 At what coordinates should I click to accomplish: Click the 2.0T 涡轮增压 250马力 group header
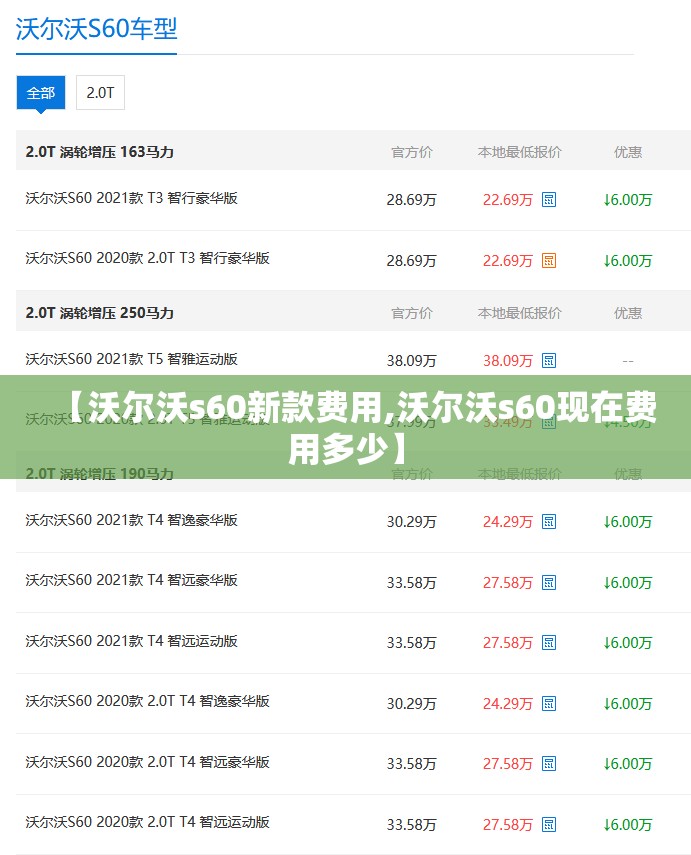coord(99,313)
